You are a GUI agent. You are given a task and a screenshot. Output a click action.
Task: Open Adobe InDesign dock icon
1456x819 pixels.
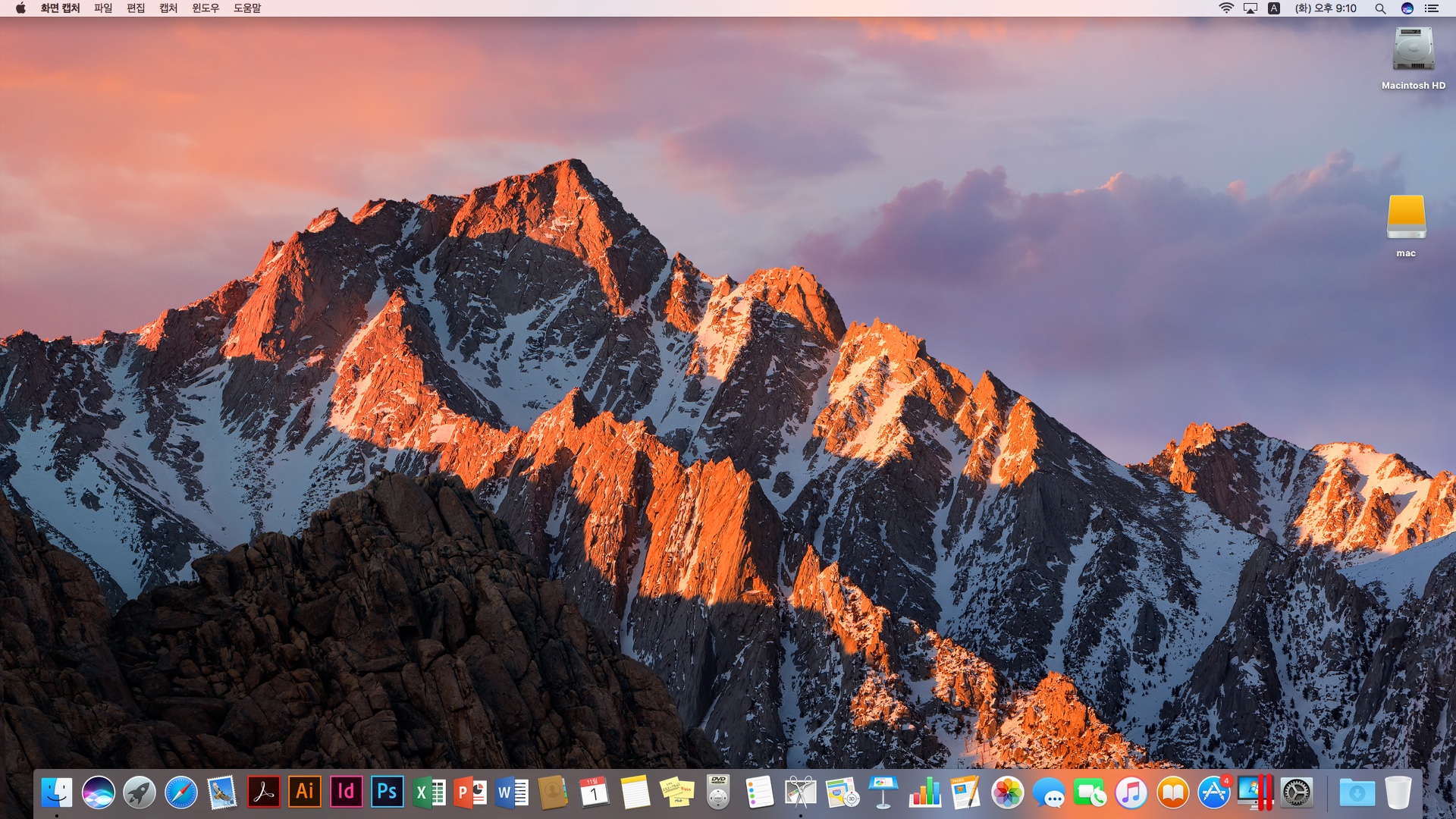tap(346, 792)
